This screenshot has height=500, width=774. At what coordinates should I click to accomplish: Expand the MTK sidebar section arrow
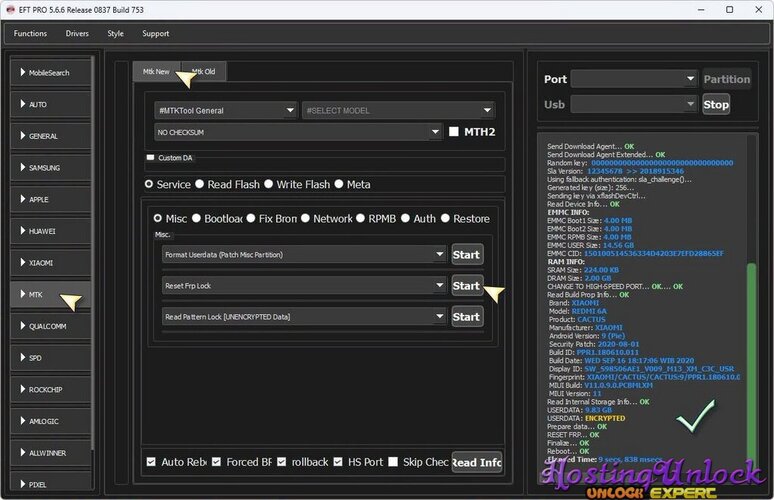click(23, 294)
